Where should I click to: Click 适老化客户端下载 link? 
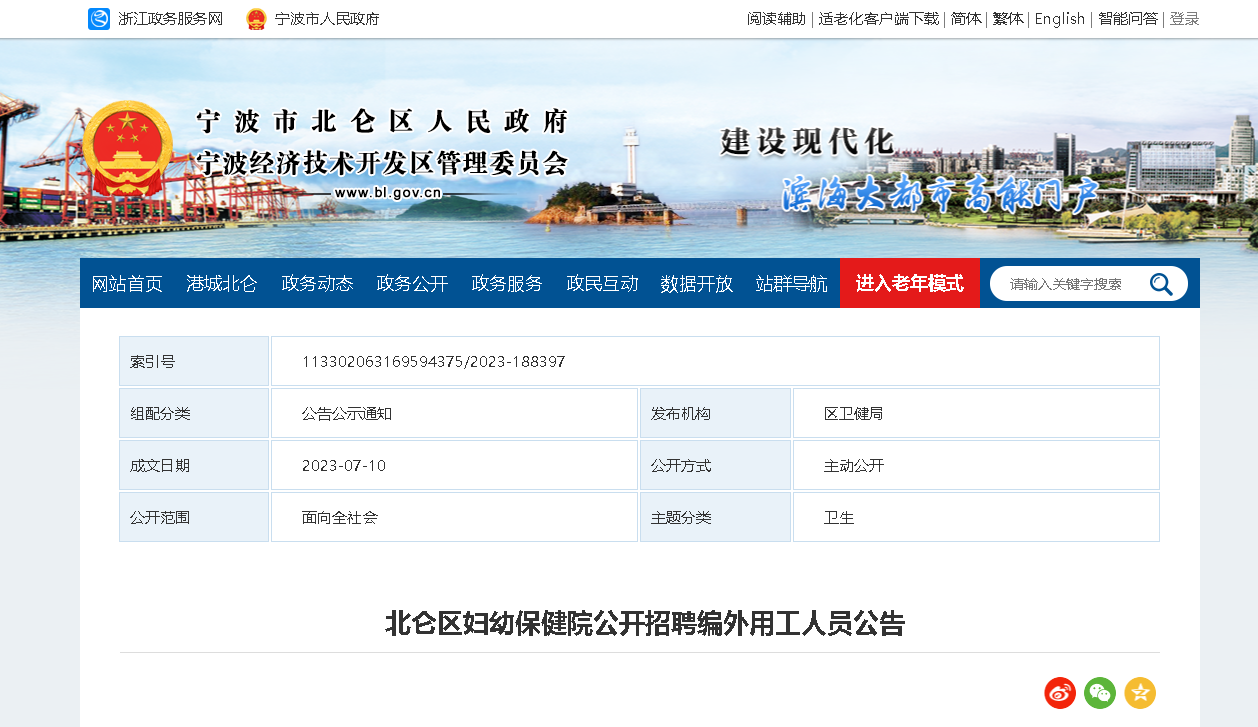point(879,19)
